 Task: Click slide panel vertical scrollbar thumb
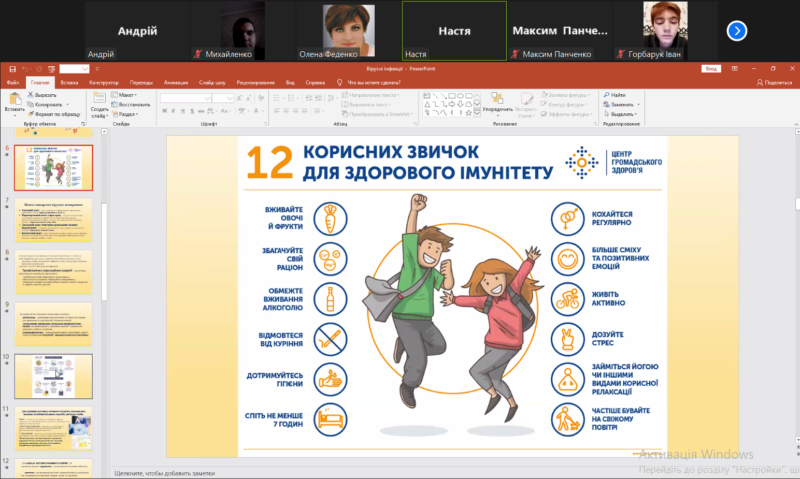[104, 251]
